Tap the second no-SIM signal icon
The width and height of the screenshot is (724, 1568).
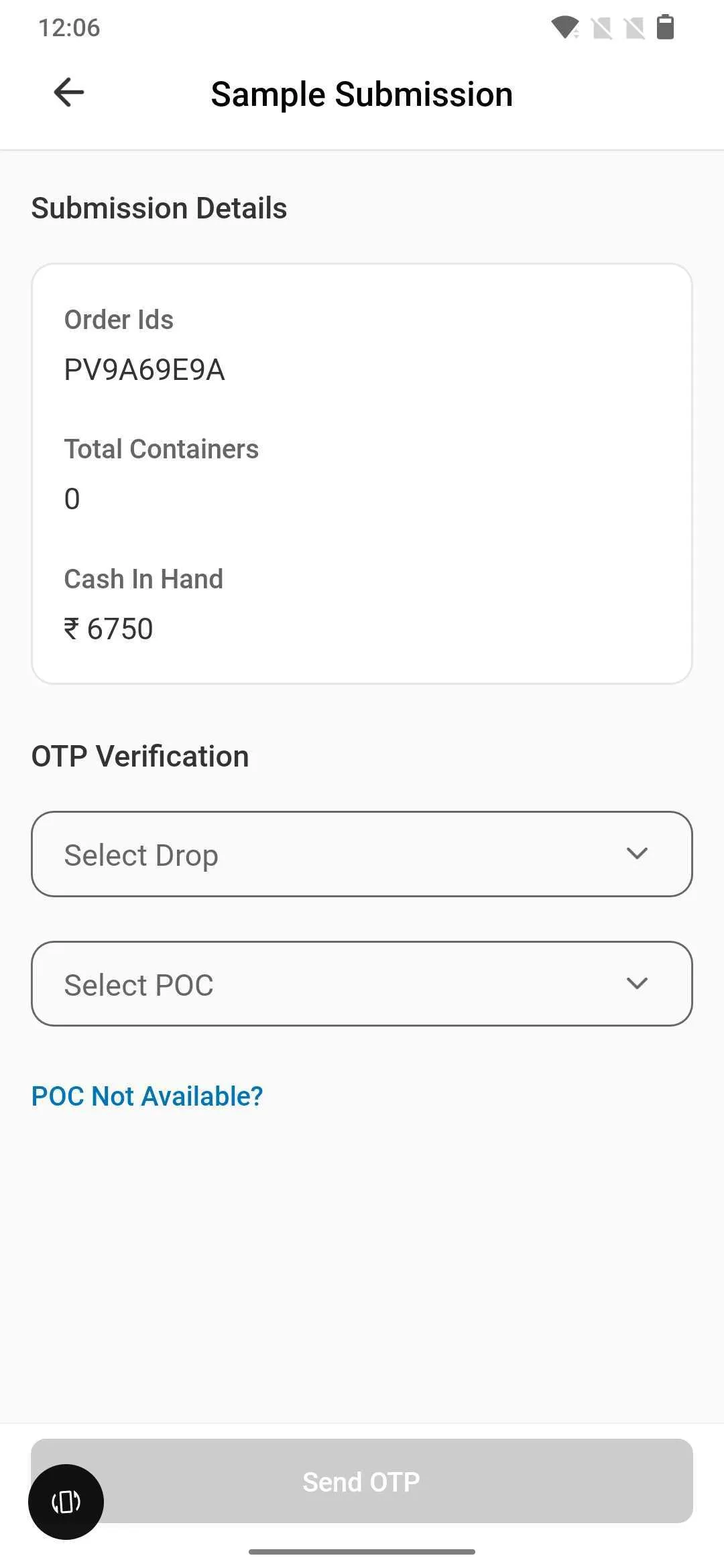click(x=634, y=28)
